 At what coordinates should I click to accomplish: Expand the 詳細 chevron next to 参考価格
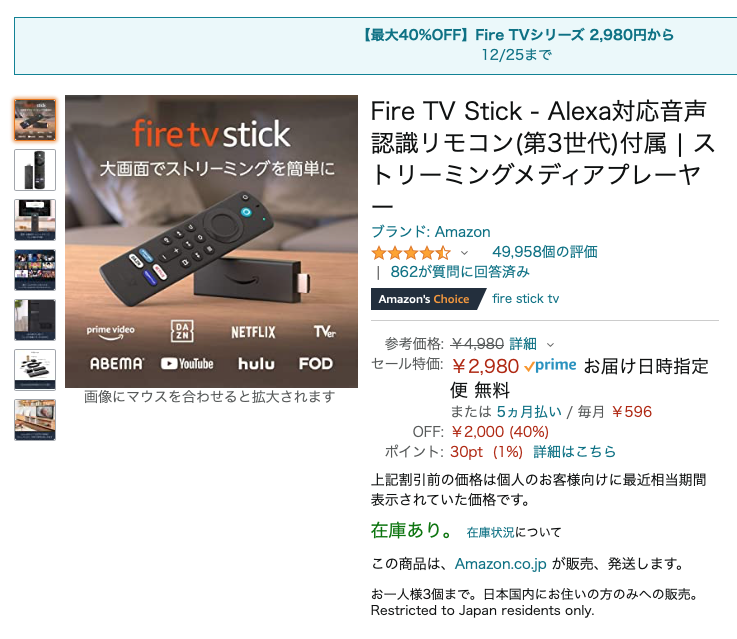tap(550, 345)
